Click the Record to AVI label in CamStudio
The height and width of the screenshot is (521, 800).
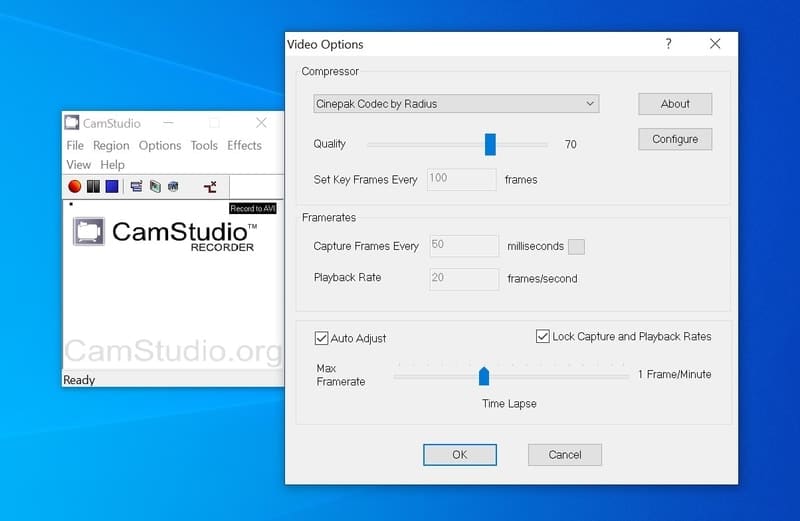tap(253, 208)
